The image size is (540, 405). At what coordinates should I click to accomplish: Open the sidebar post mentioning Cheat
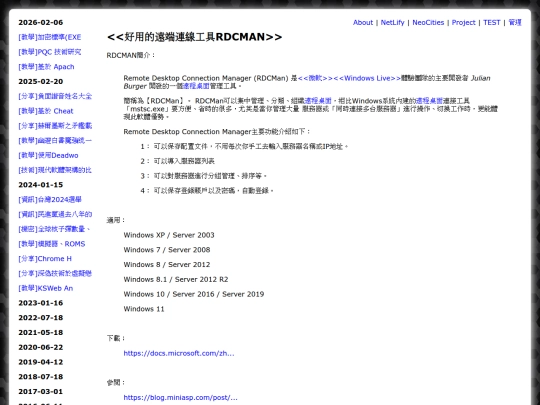(46, 111)
